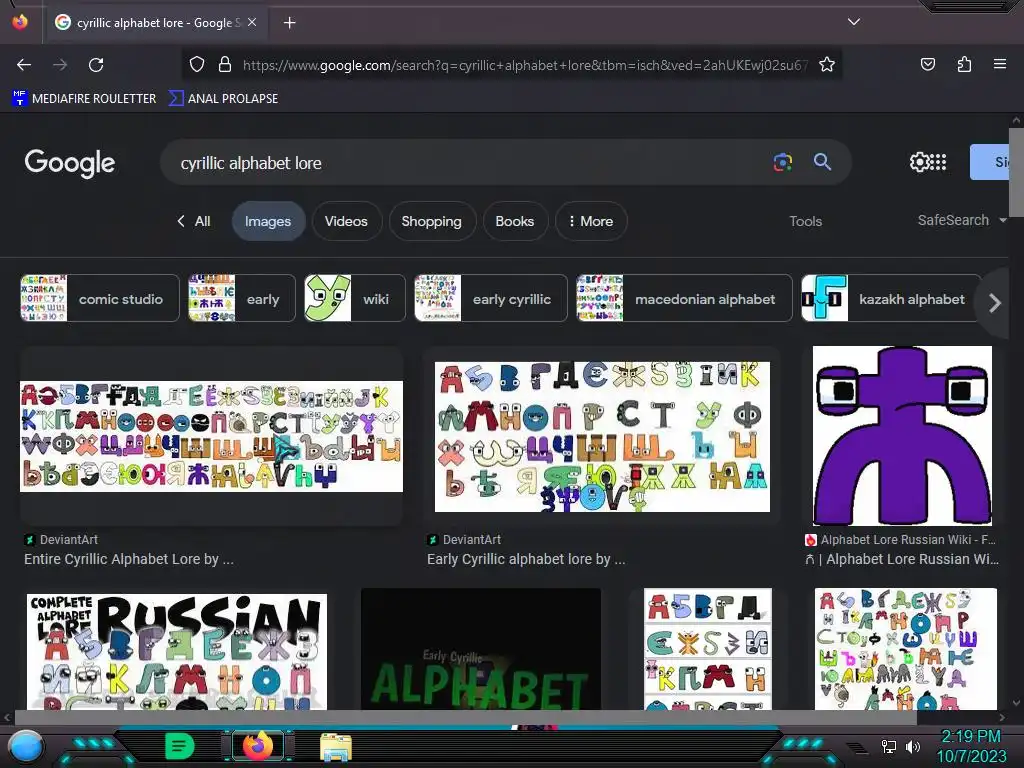Switch to the Books tab
1024x768 pixels.
(x=515, y=221)
